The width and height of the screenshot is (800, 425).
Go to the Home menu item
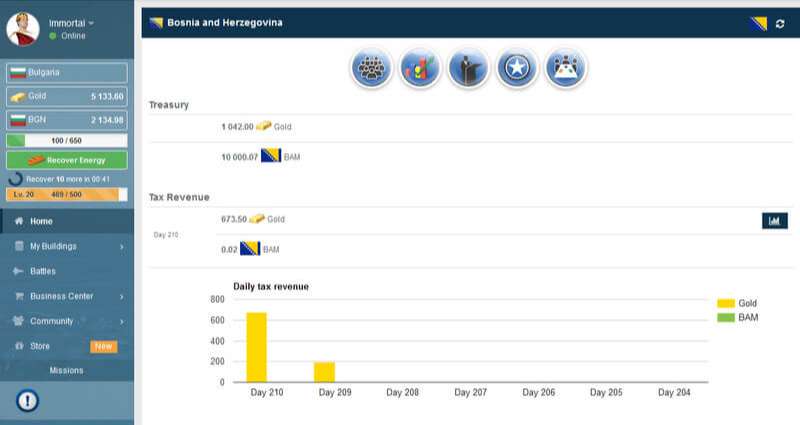(x=42, y=221)
